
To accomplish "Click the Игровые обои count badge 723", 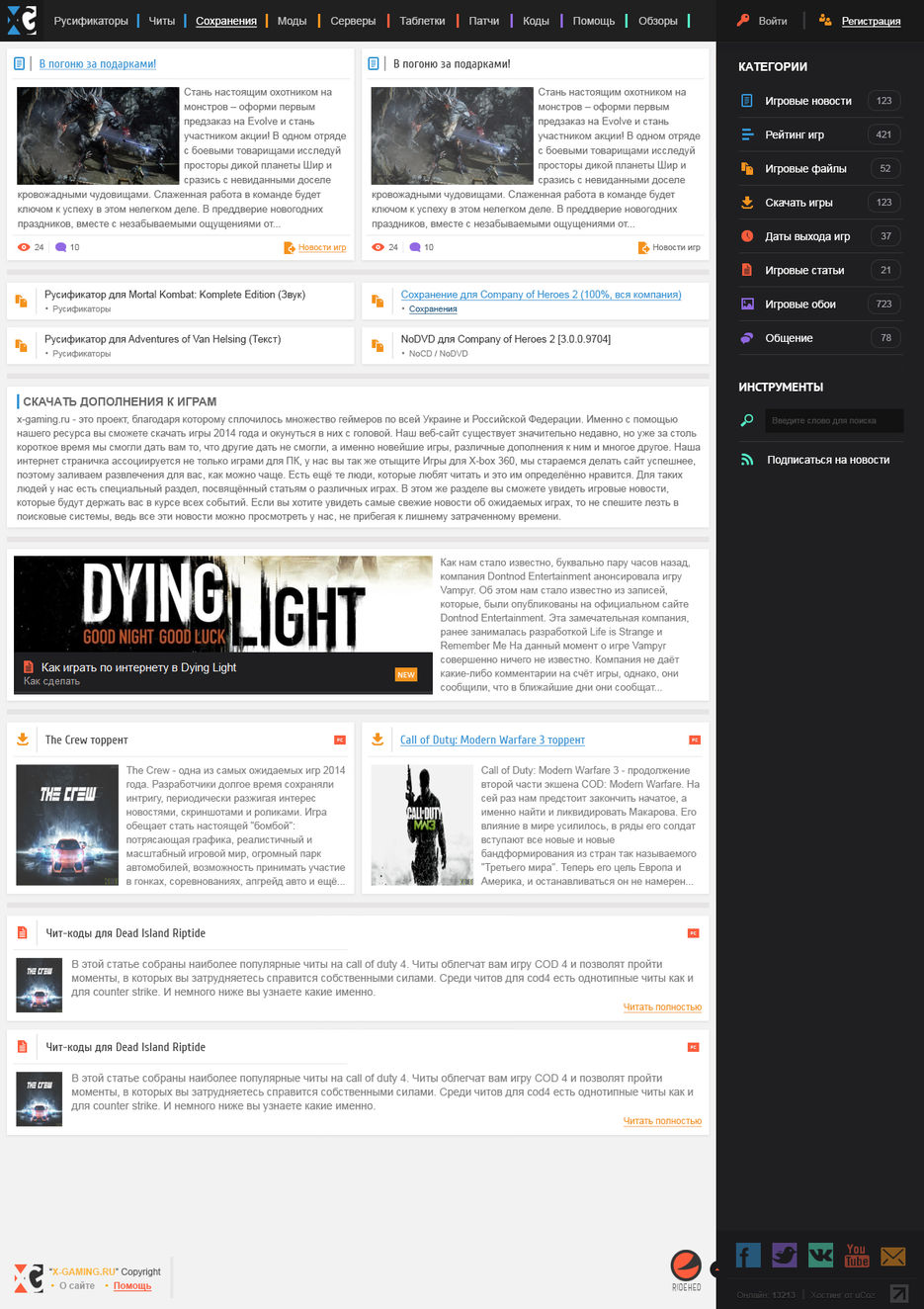I will click(x=883, y=305).
